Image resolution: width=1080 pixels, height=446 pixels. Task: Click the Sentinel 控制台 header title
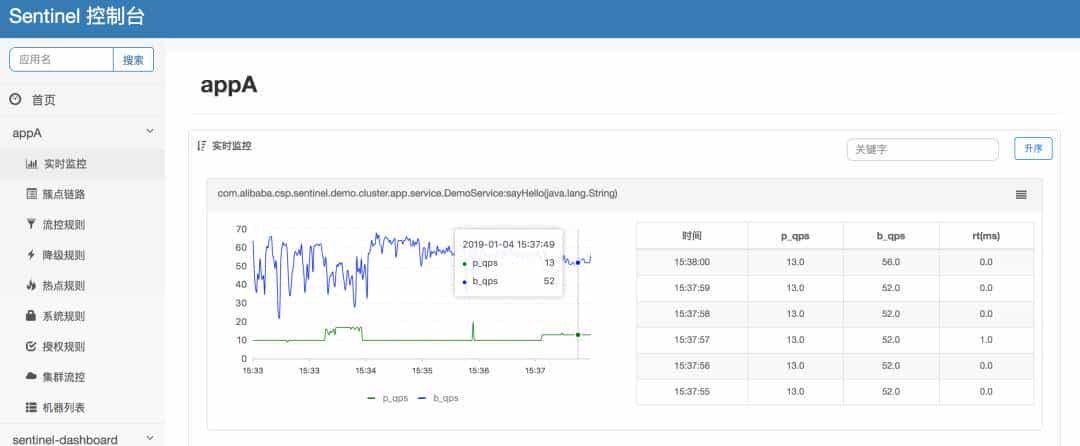click(x=84, y=17)
